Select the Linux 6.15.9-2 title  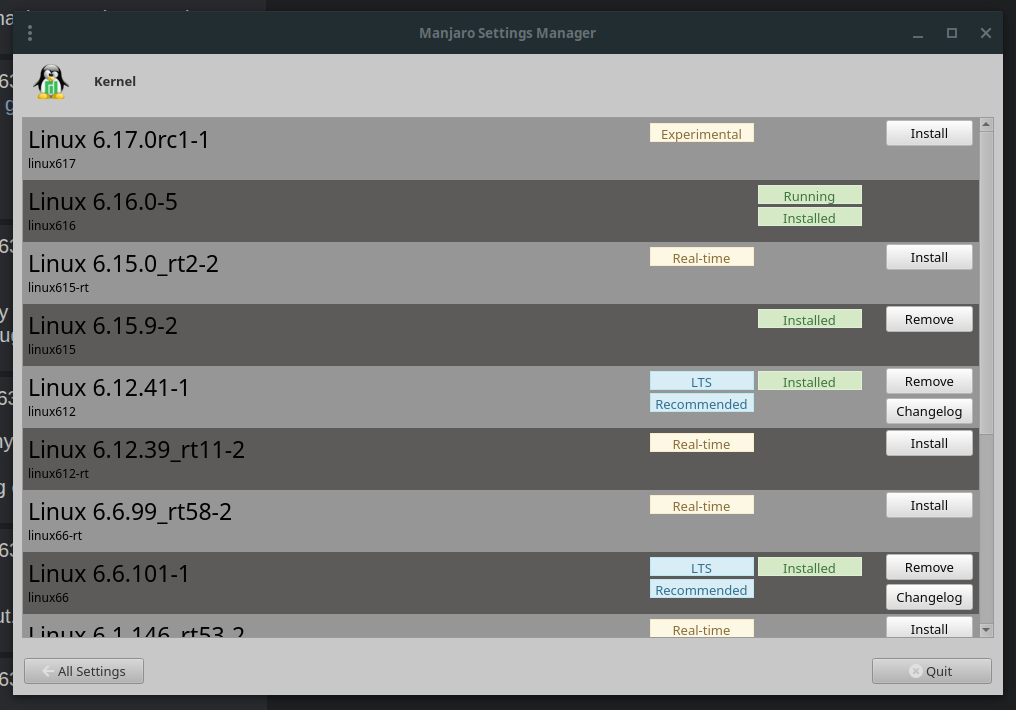pyautogui.click(x=102, y=326)
